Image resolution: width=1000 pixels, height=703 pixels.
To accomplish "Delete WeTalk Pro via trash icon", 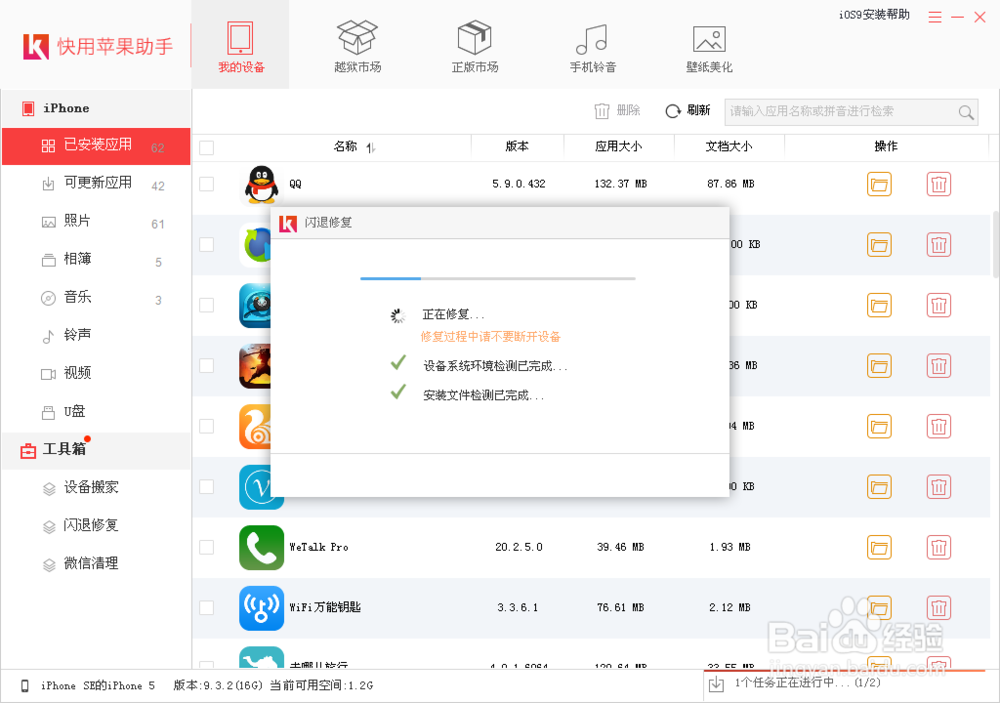I will click(x=938, y=547).
